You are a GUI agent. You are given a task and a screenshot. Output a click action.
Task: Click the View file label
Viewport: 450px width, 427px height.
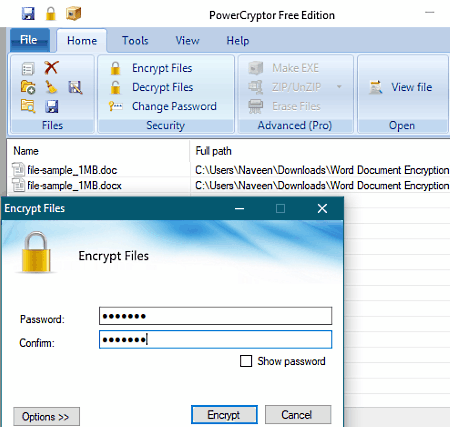[412, 87]
